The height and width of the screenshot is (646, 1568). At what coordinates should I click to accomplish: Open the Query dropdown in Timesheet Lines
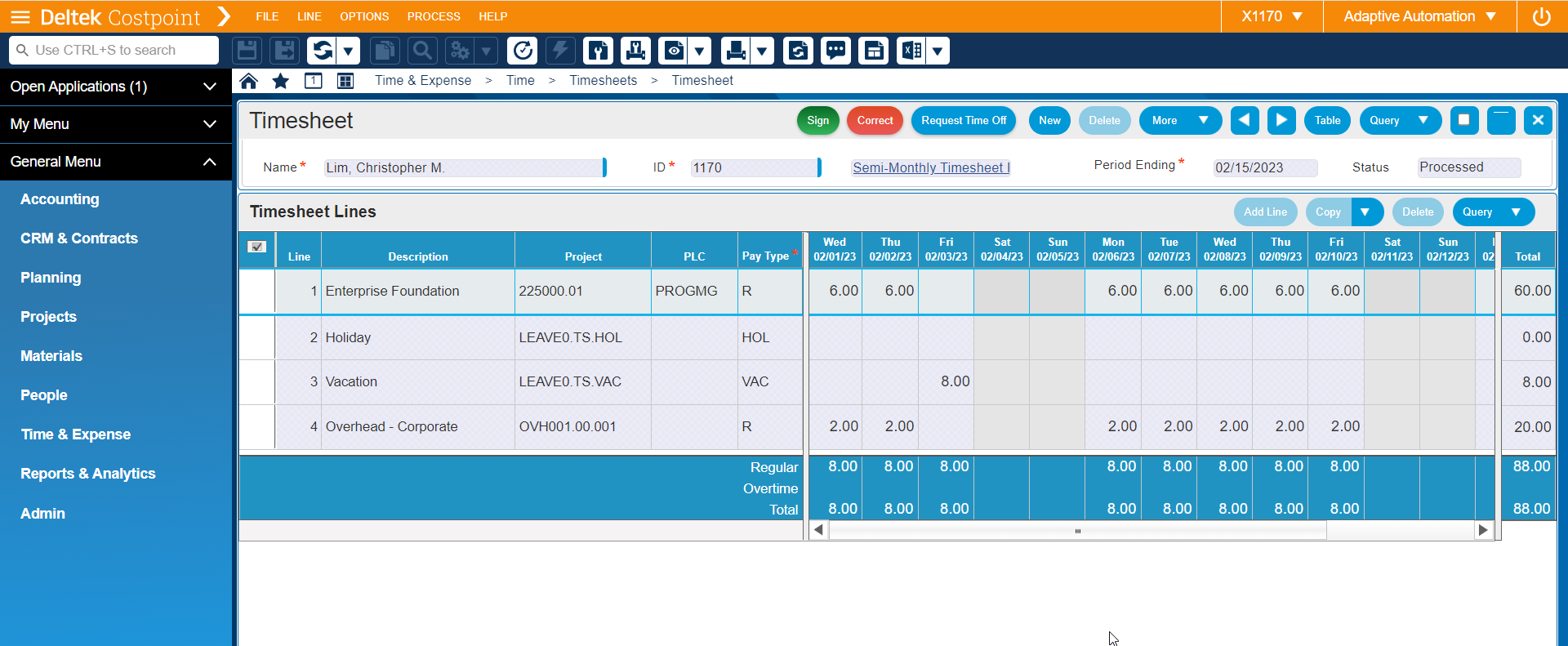(x=1493, y=212)
